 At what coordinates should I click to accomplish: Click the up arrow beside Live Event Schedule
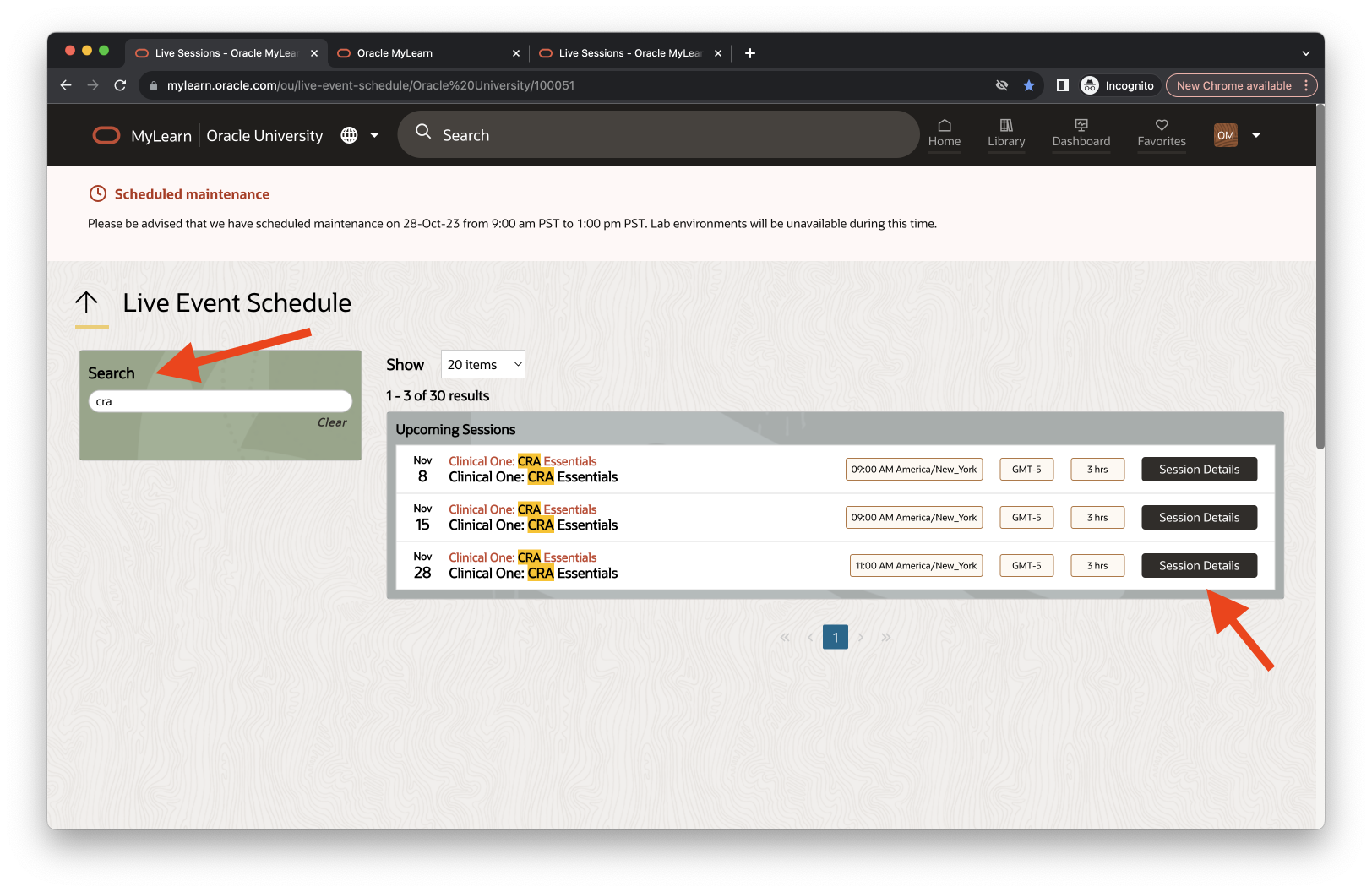tap(87, 302)
